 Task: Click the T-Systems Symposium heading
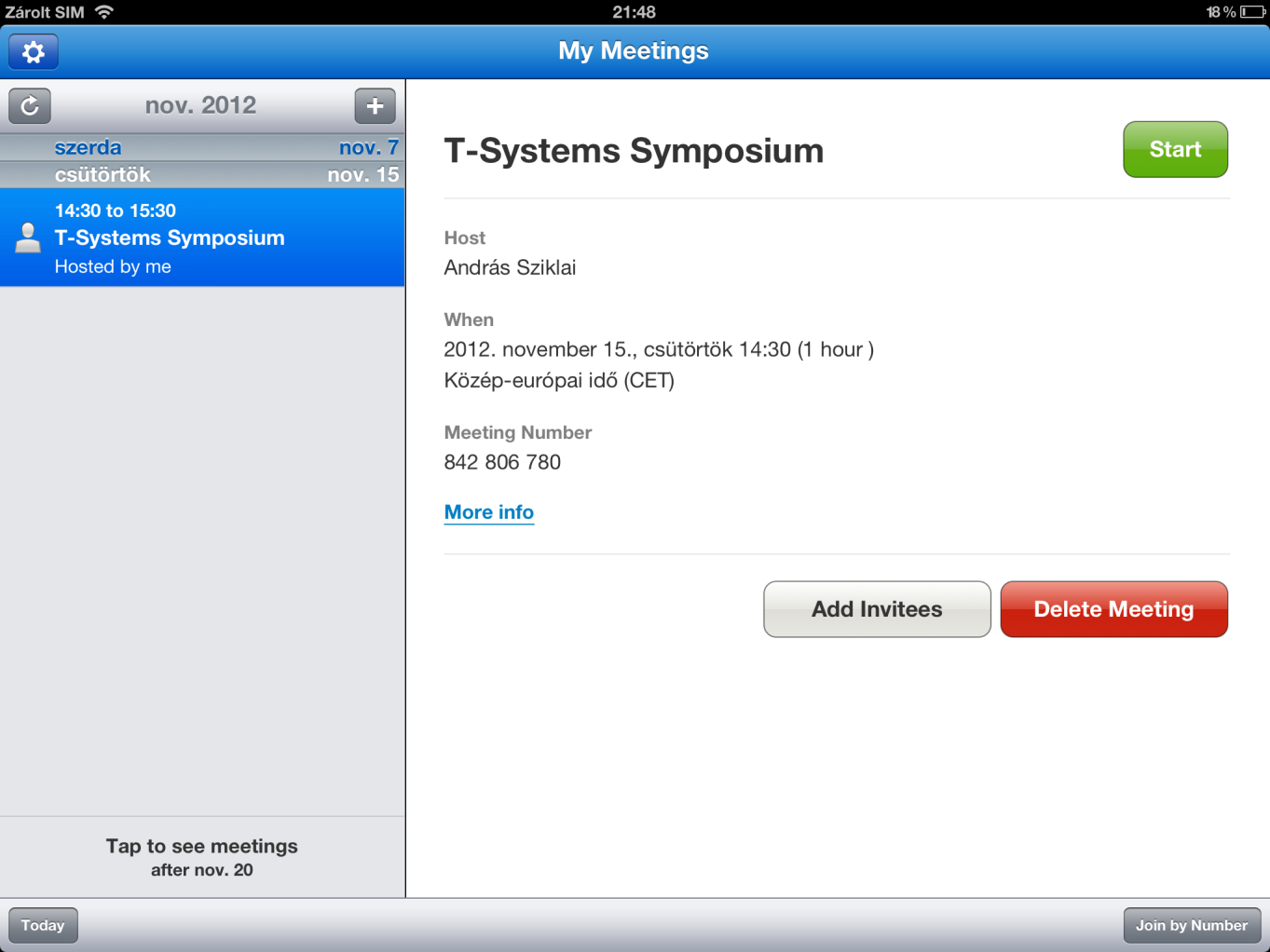point(634,151)
